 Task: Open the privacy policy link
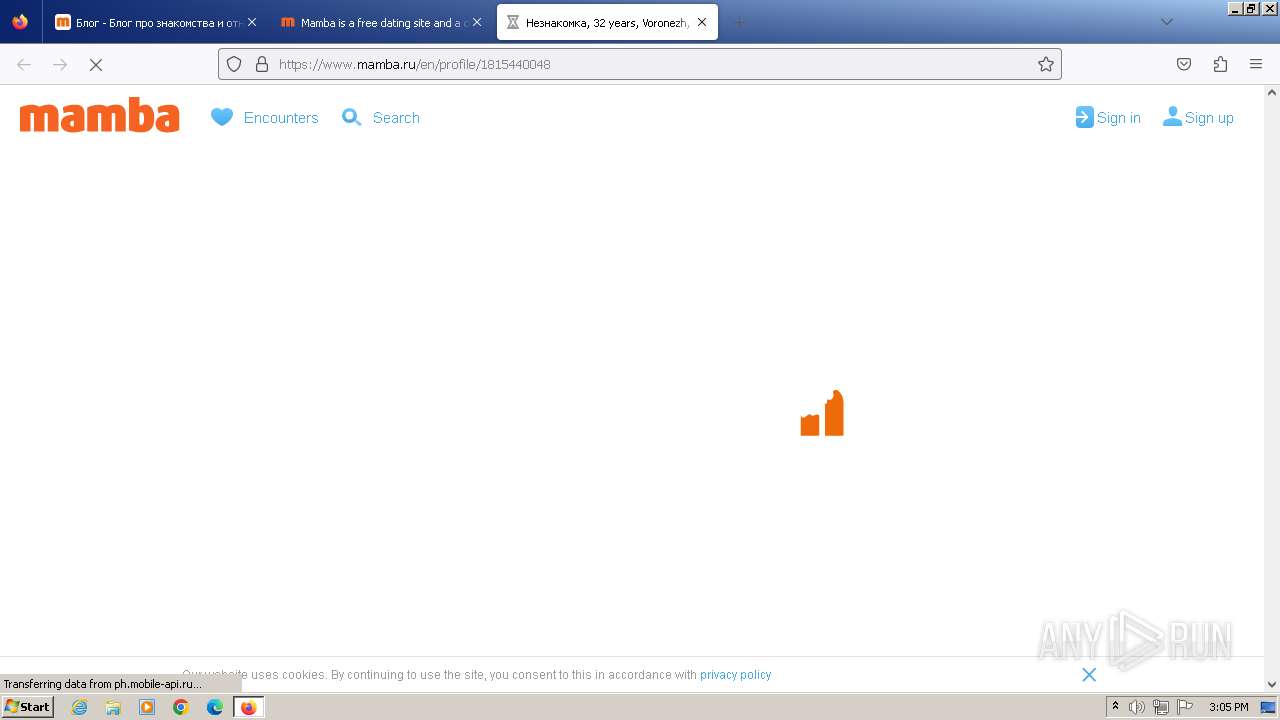[735, 675]
